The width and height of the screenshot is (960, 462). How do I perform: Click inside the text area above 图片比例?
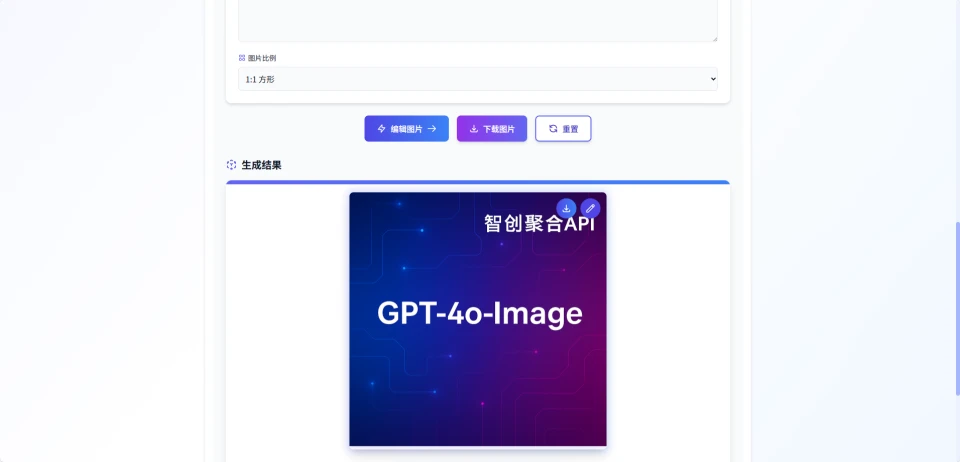coord(478,20)
